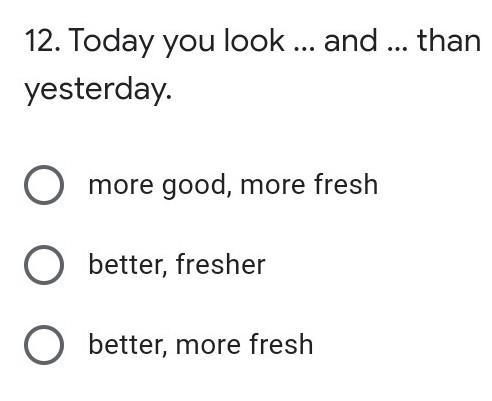Click the 'better, more fresh' answer label

[x=201, y=345]
